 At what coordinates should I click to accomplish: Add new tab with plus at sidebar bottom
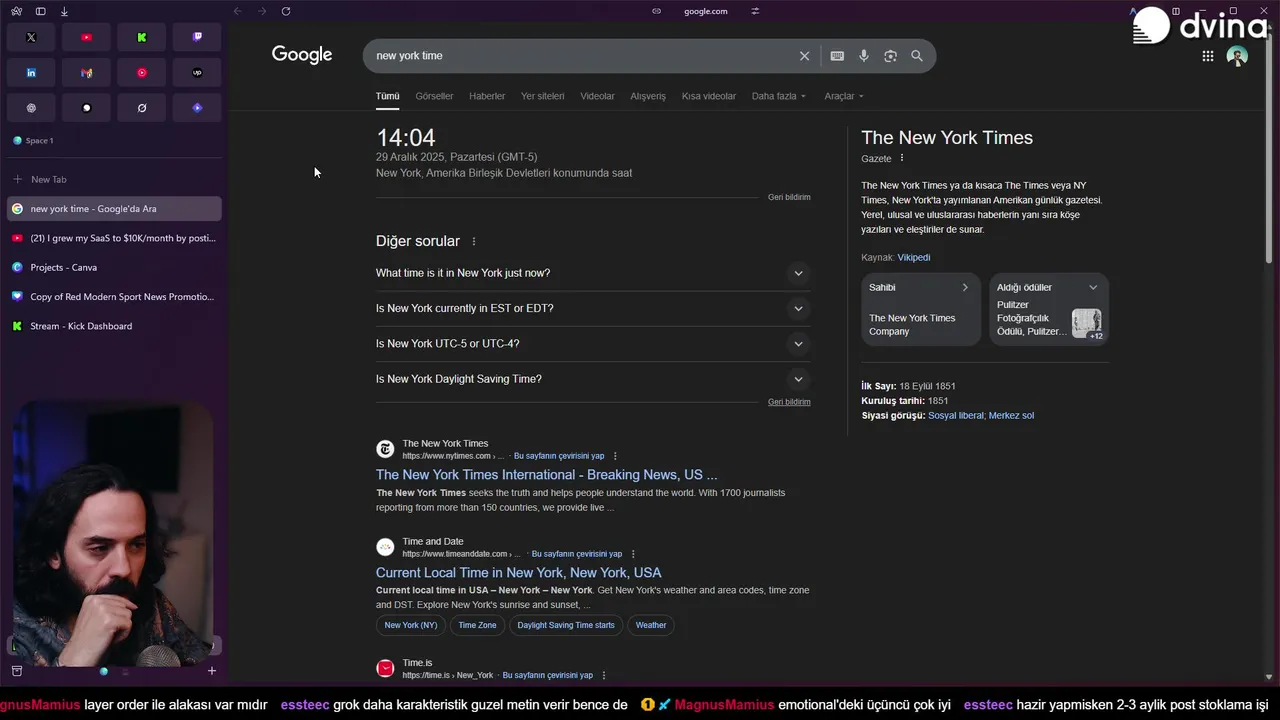(211, 671)
